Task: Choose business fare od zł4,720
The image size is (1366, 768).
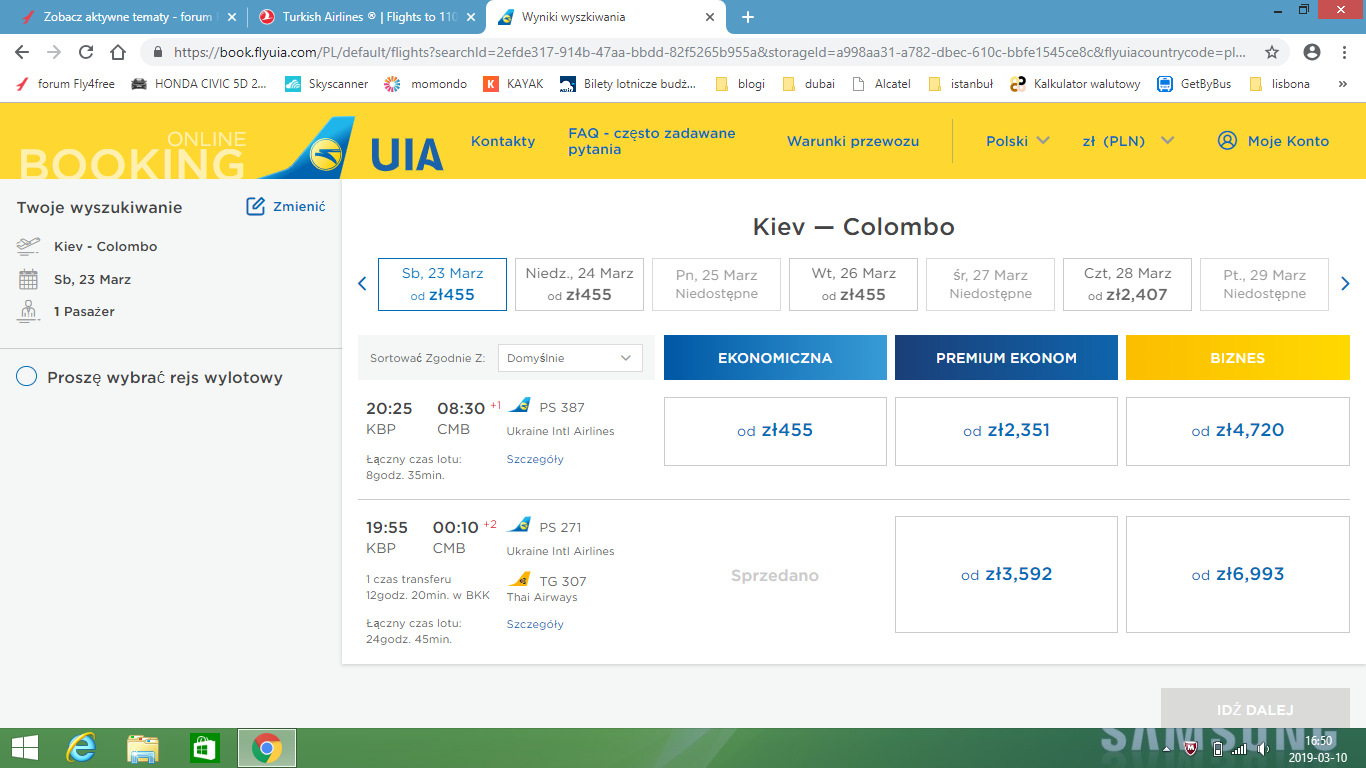Action: pyautogui.click(x=1238, y=431)
